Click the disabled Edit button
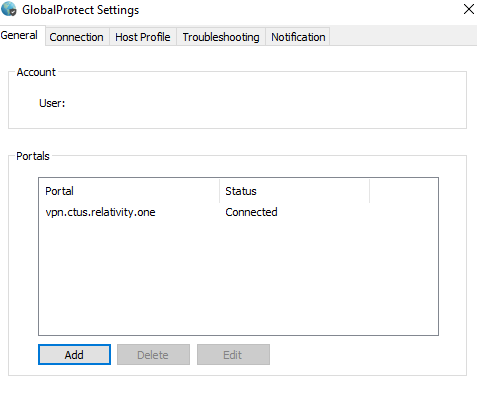The width and height of the screenshot is (477, 396). click(233, 355)
